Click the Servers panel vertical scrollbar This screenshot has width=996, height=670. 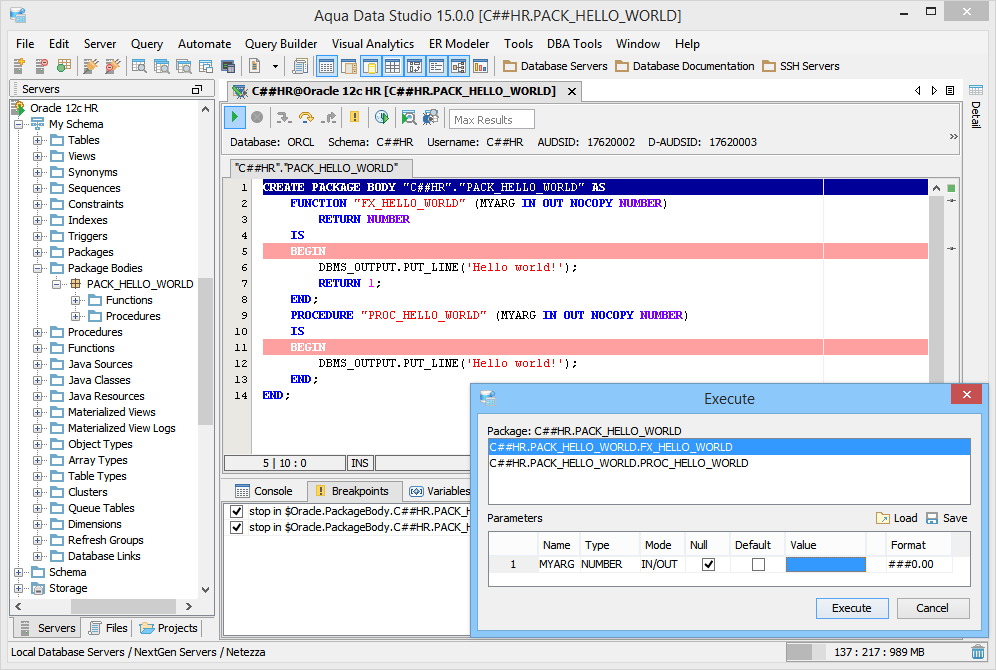[206, 350]
